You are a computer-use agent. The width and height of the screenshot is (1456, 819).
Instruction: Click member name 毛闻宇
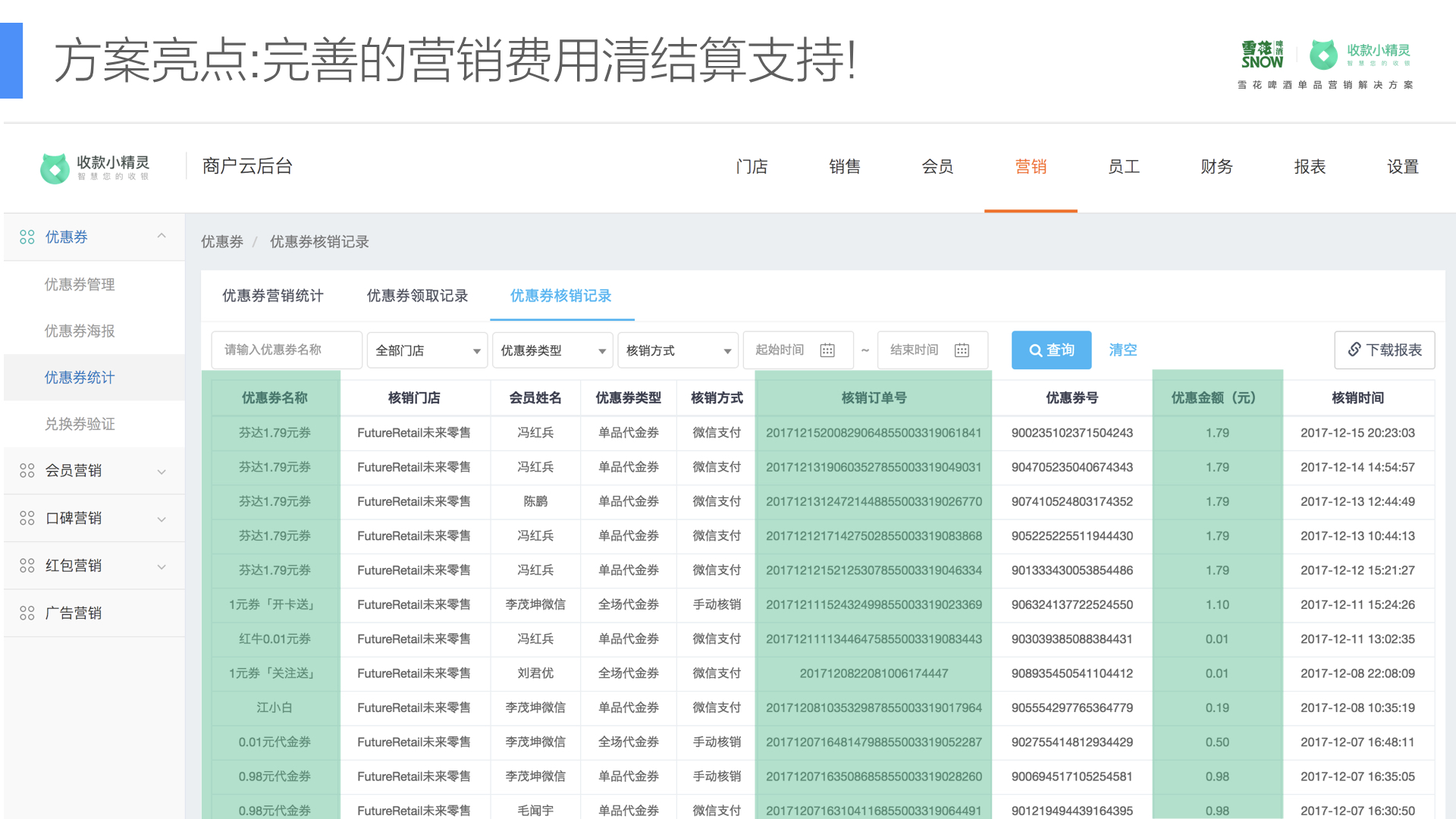[535, 811]
